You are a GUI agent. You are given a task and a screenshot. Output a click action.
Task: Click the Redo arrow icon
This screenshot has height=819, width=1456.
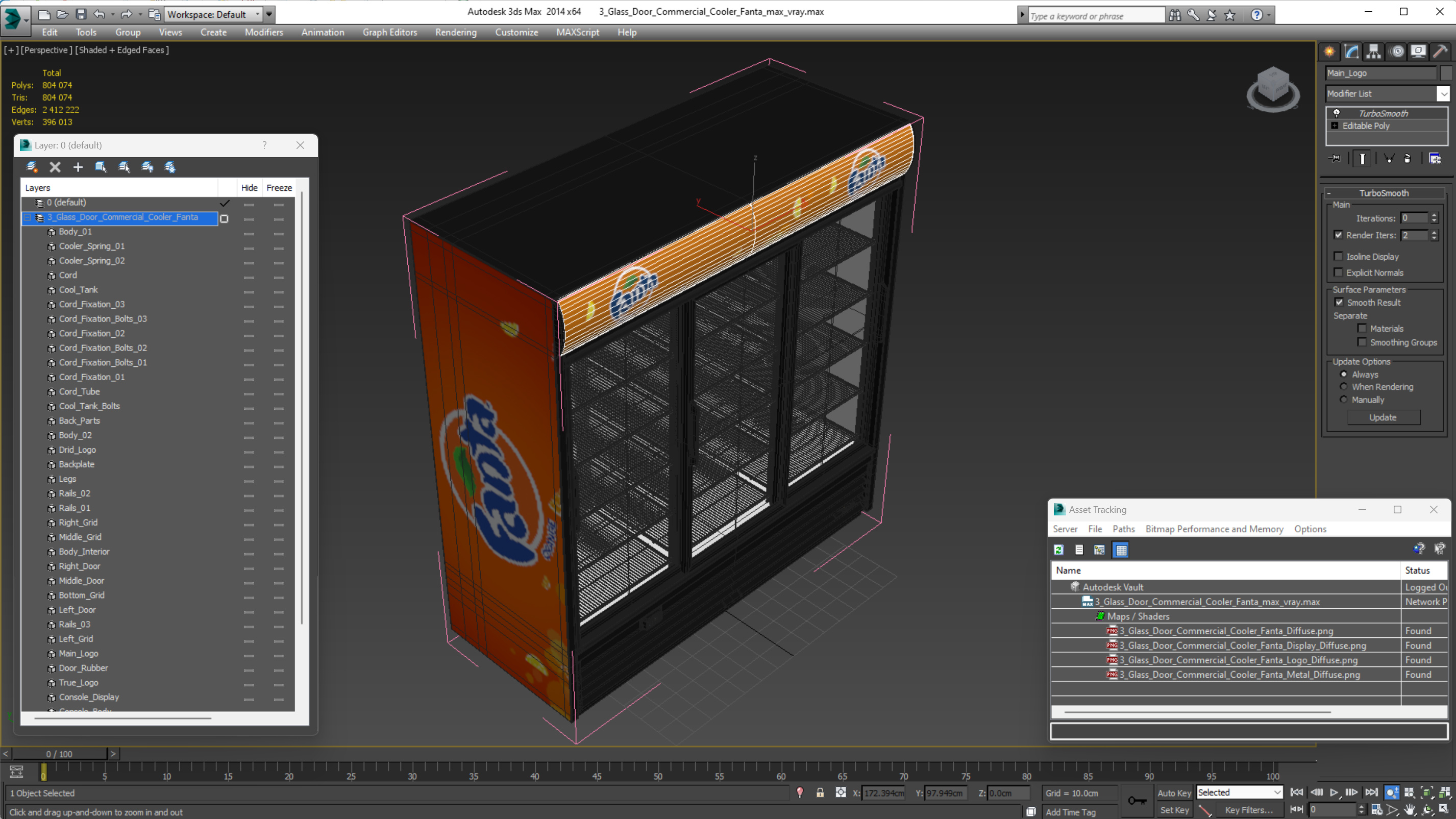126,15
